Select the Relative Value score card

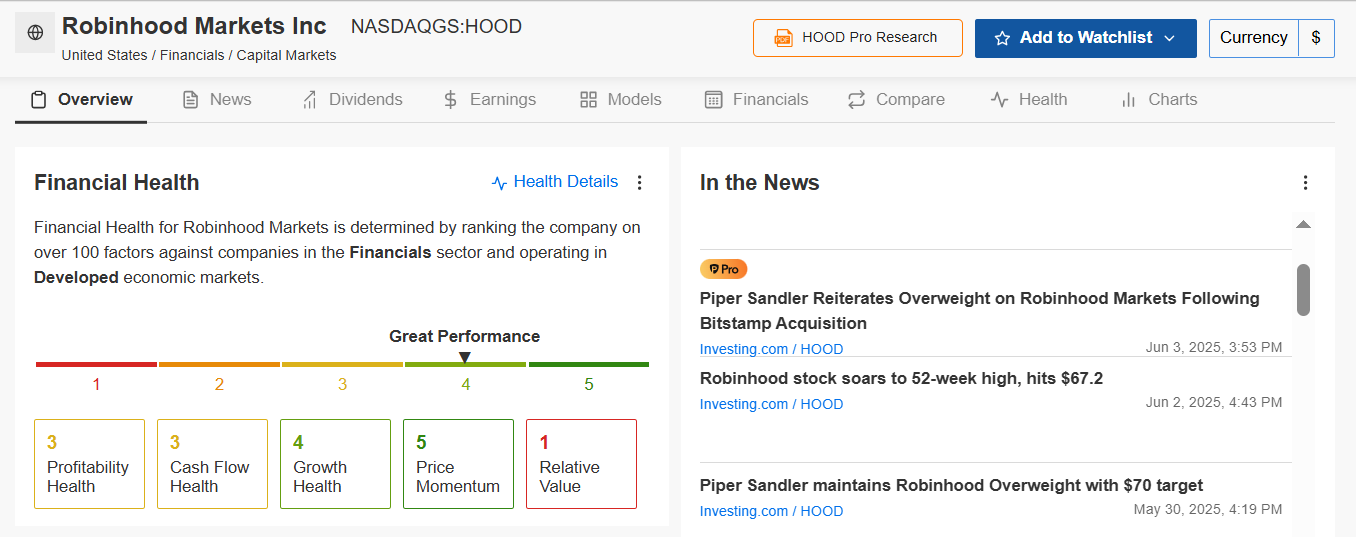coord(581,464)
